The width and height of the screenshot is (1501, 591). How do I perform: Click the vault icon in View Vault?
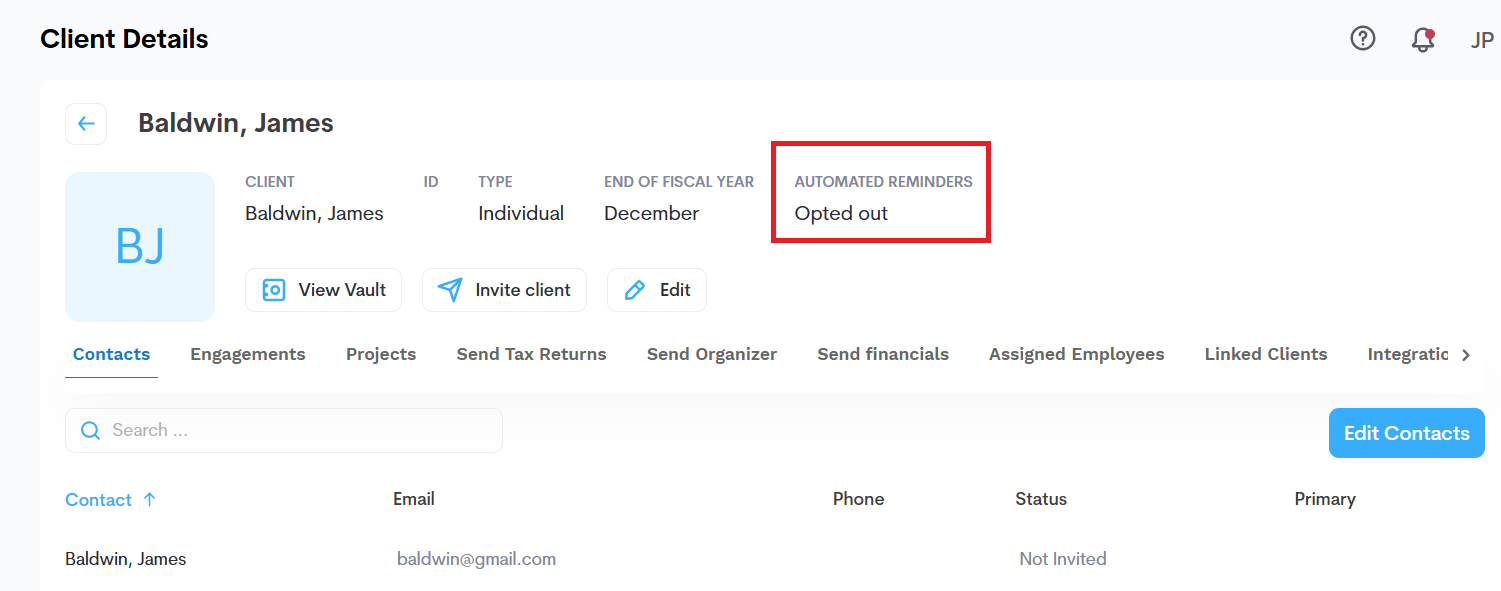(x=273, y=290)
